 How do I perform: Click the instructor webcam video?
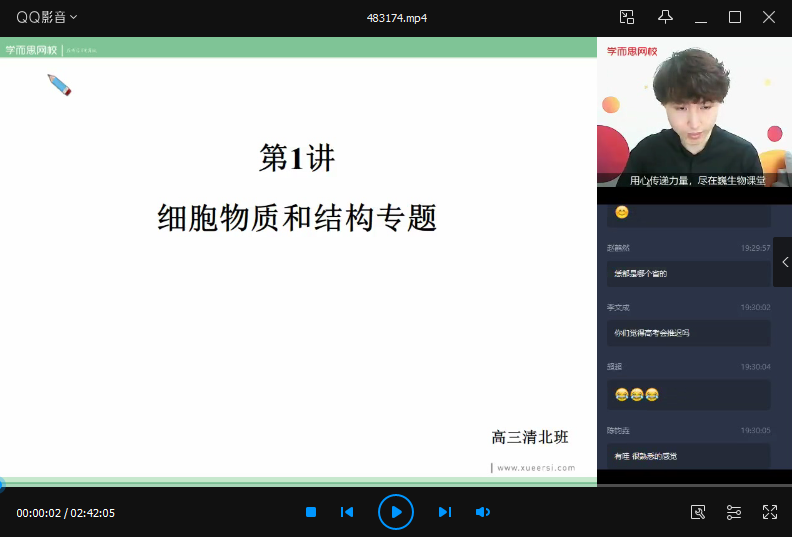[694, 115]
